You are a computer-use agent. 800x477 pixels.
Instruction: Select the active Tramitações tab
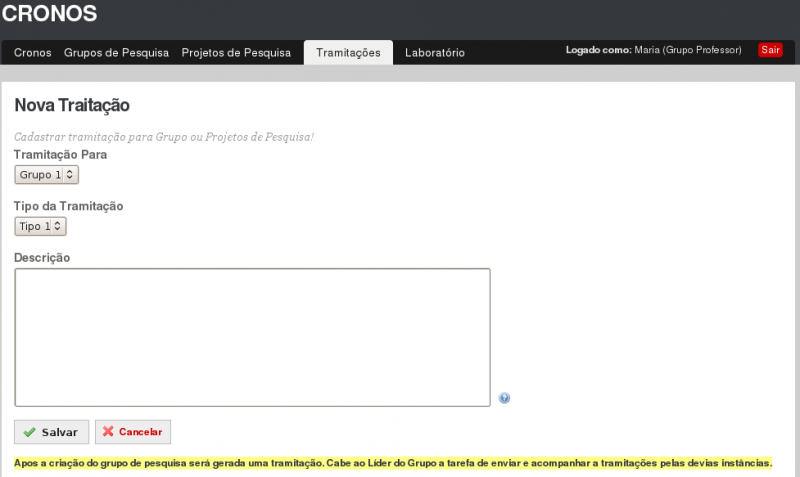[x=348, y=53]
